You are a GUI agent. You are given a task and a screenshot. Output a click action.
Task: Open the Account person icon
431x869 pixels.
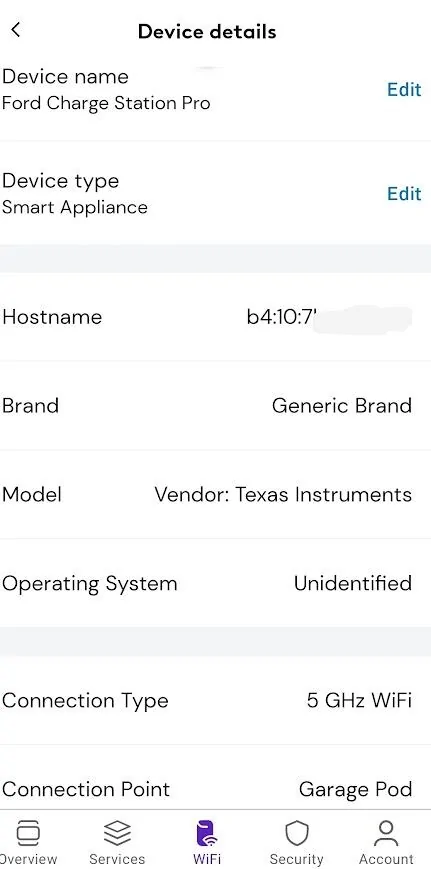coord(386,834)
